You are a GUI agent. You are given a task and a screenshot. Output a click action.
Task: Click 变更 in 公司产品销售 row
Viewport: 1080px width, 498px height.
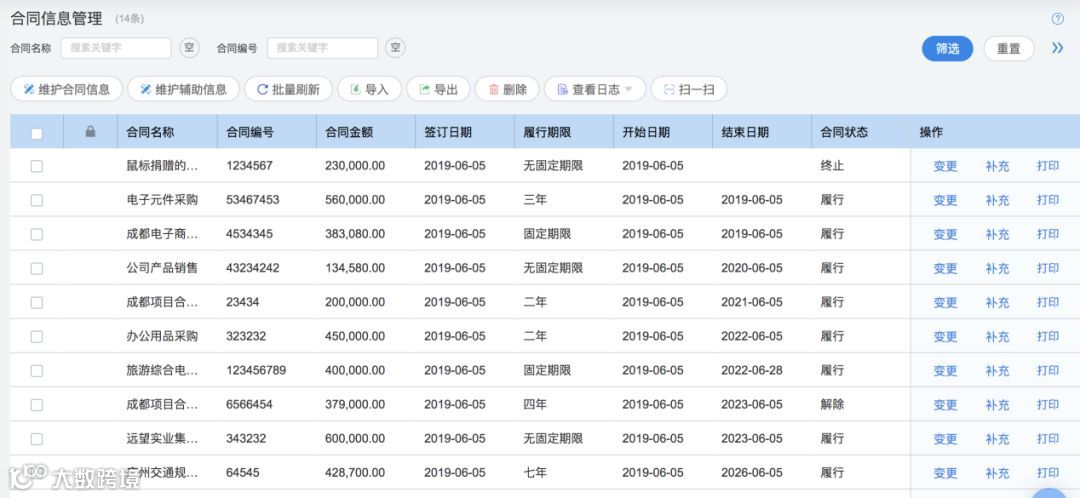pos(945,268)
